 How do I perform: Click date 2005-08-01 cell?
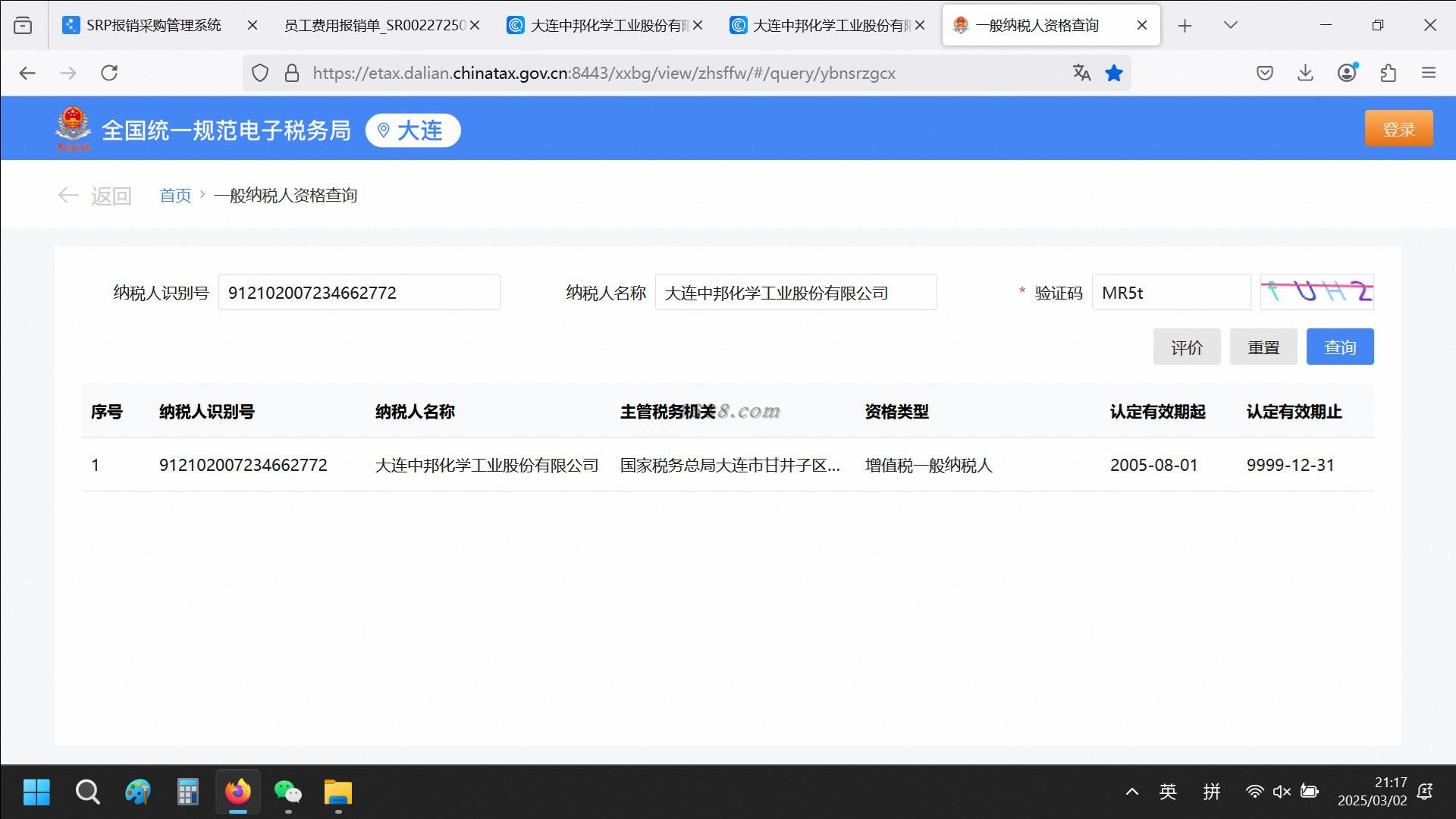click(1153, 466)
